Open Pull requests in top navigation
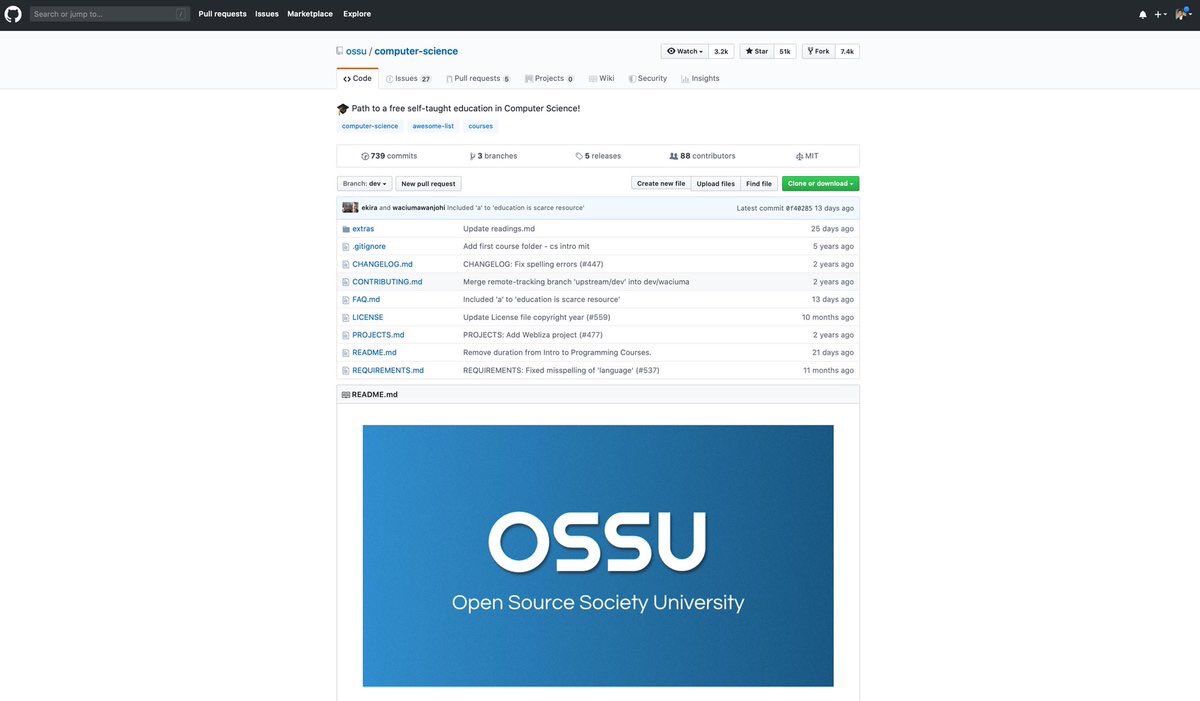The width and height of the screenshot is (1200, 701). [x=222, y=14]
